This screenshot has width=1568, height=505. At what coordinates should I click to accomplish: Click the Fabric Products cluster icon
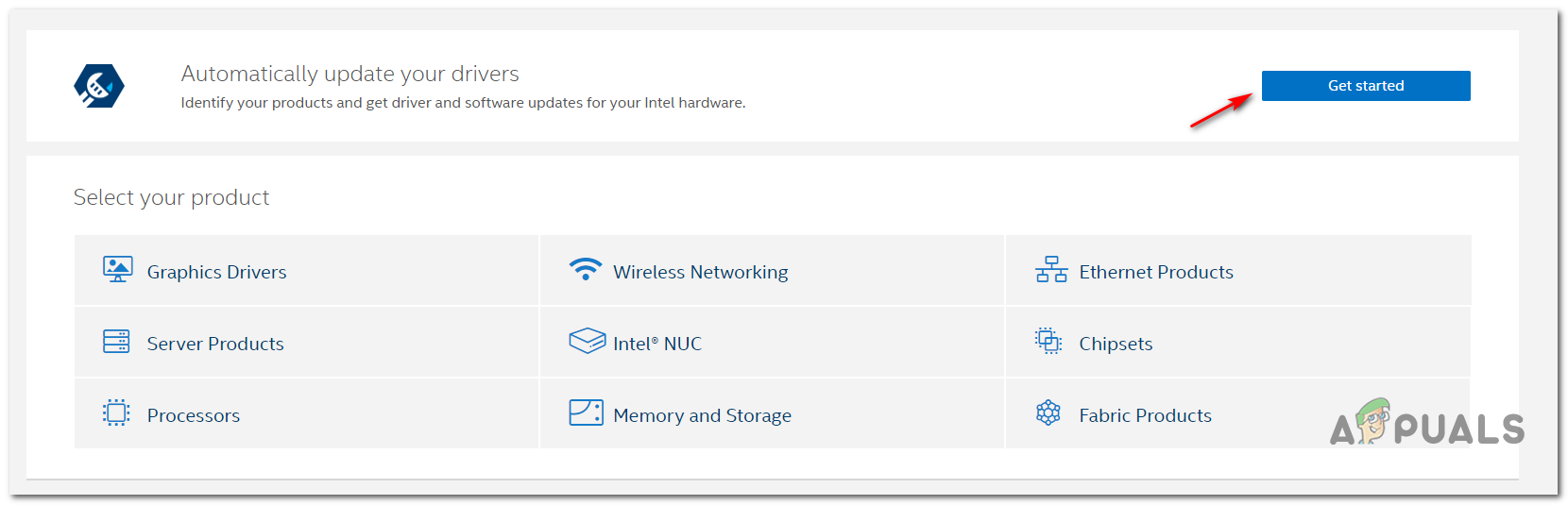point(1048,413)
